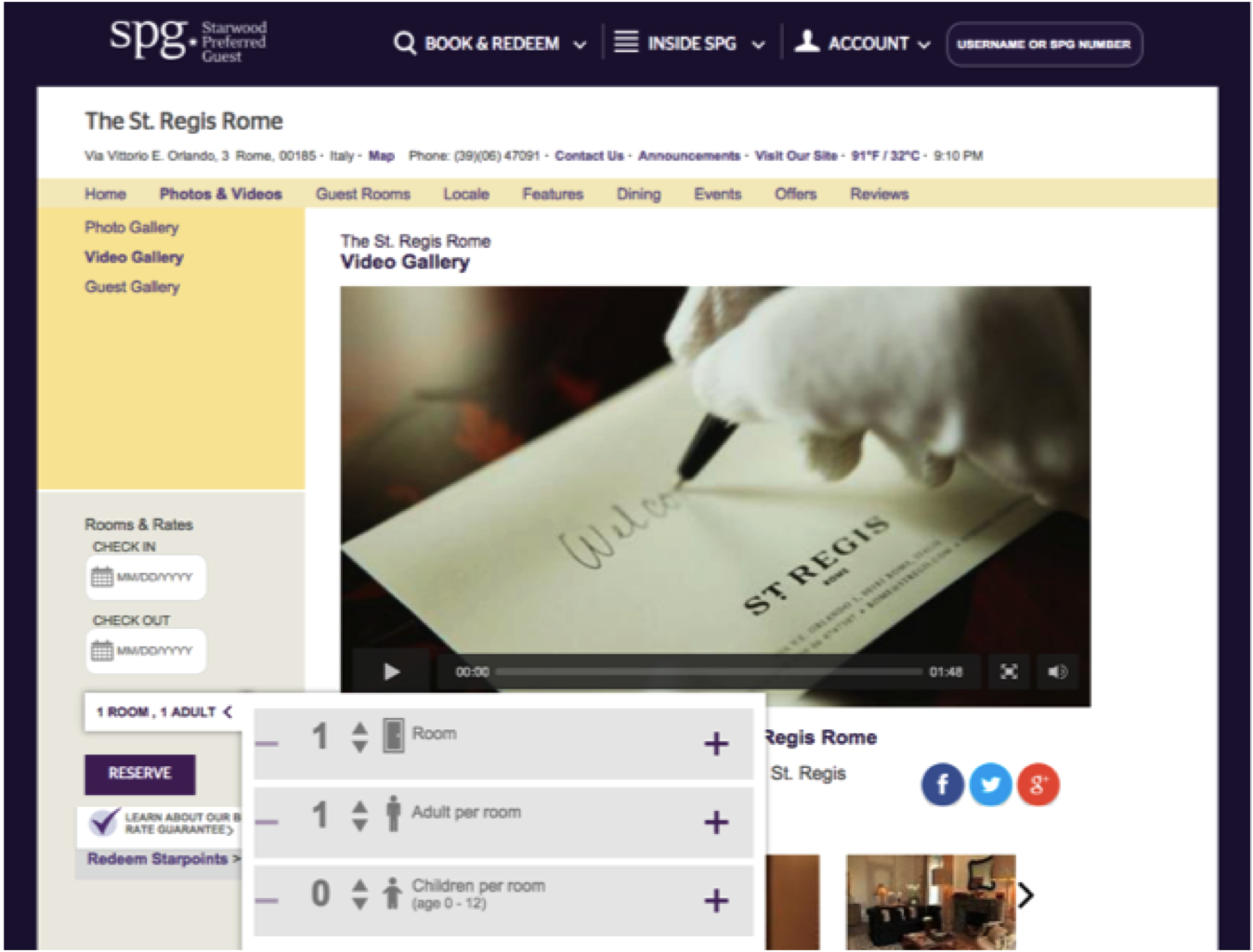This screenshot has height=952, width=1253.
Task: Open the Home tab
Action: point(105,194)
